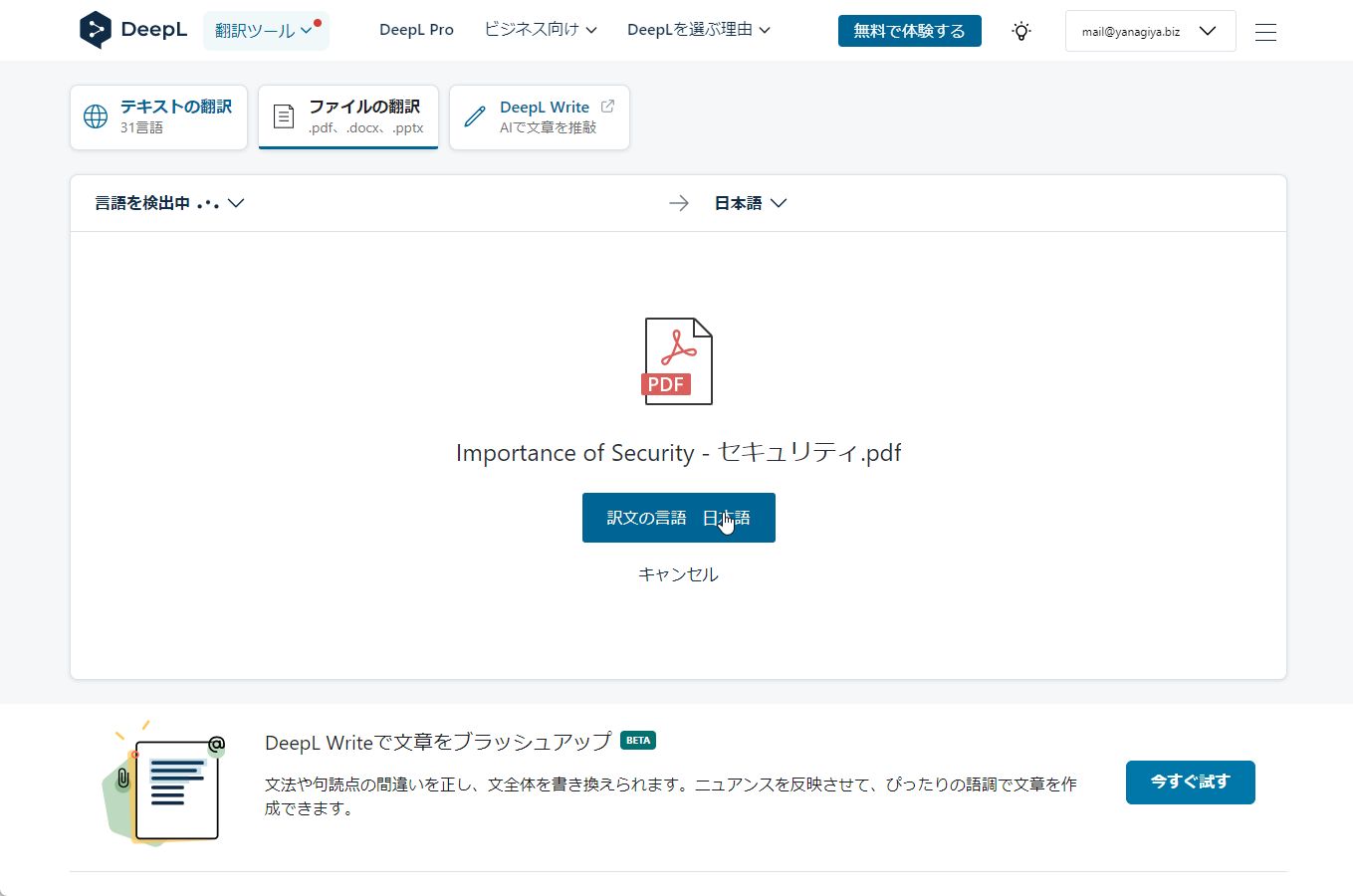Select the pen icon on the DeepL Write tab
1353x896 pixels.
click(474, 116)
